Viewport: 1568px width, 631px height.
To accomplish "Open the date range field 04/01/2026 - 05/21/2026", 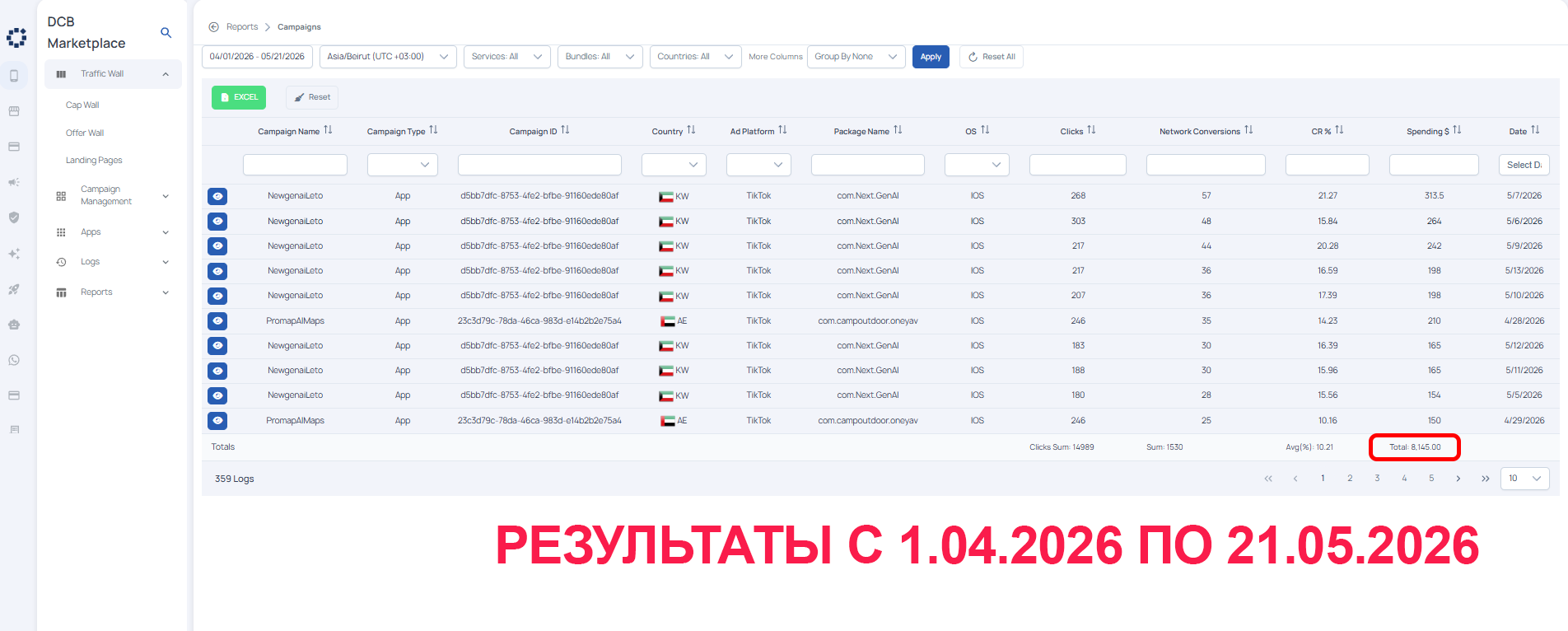I will [257, 57].
